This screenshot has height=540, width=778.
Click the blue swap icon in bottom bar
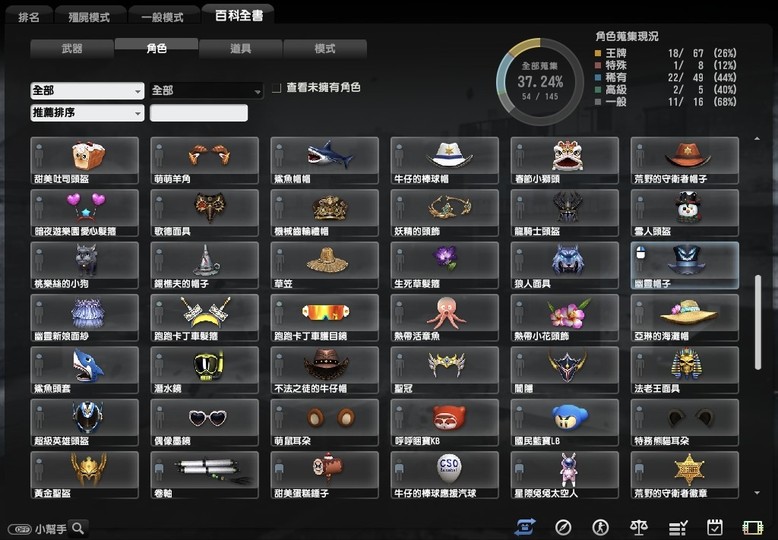point(526,527)
